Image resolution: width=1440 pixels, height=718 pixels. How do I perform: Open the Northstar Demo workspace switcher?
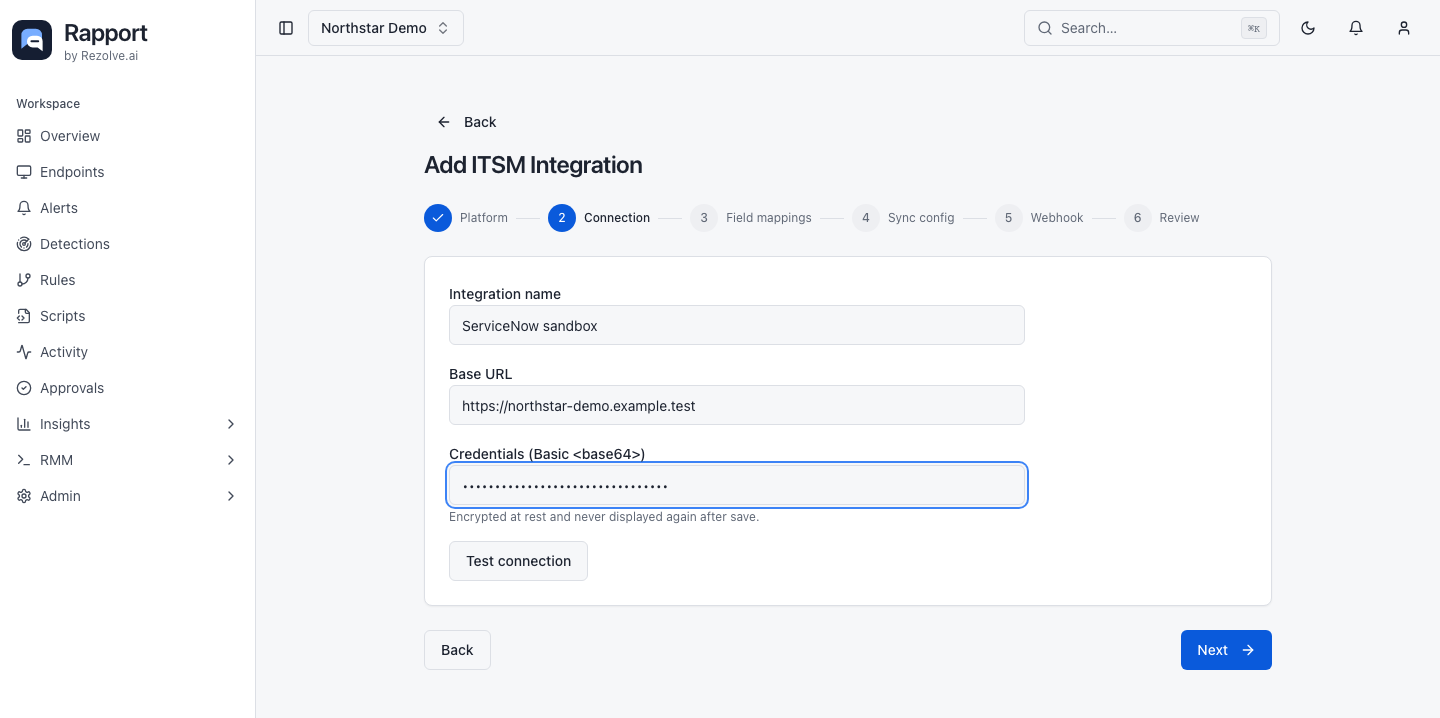click(x=386, y=28)
